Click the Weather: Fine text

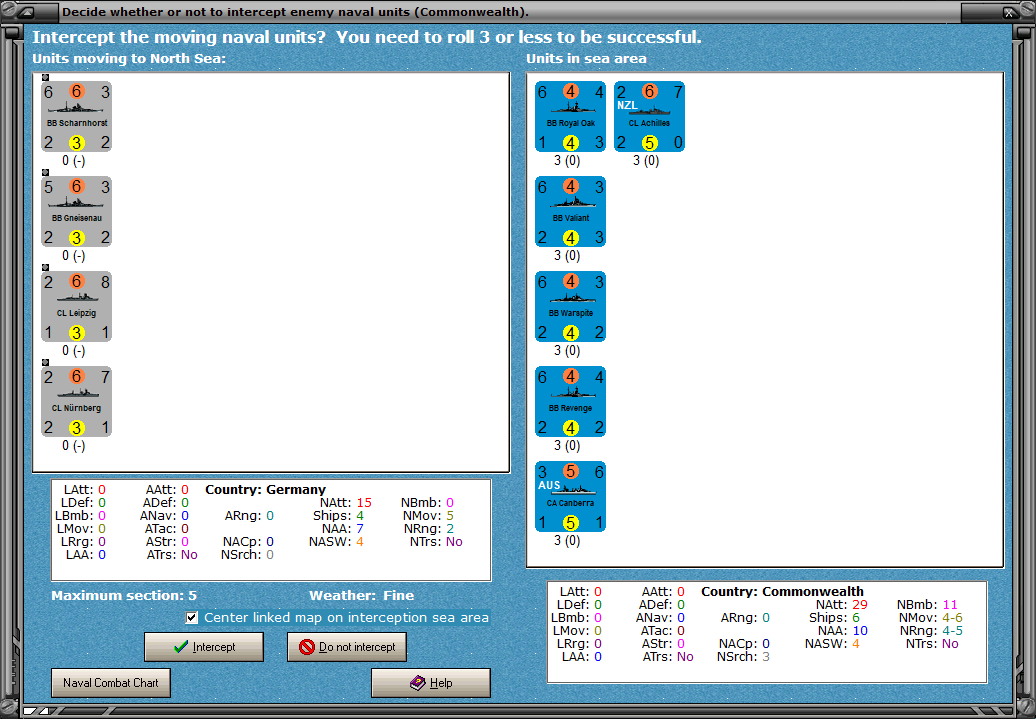[361, 595]
